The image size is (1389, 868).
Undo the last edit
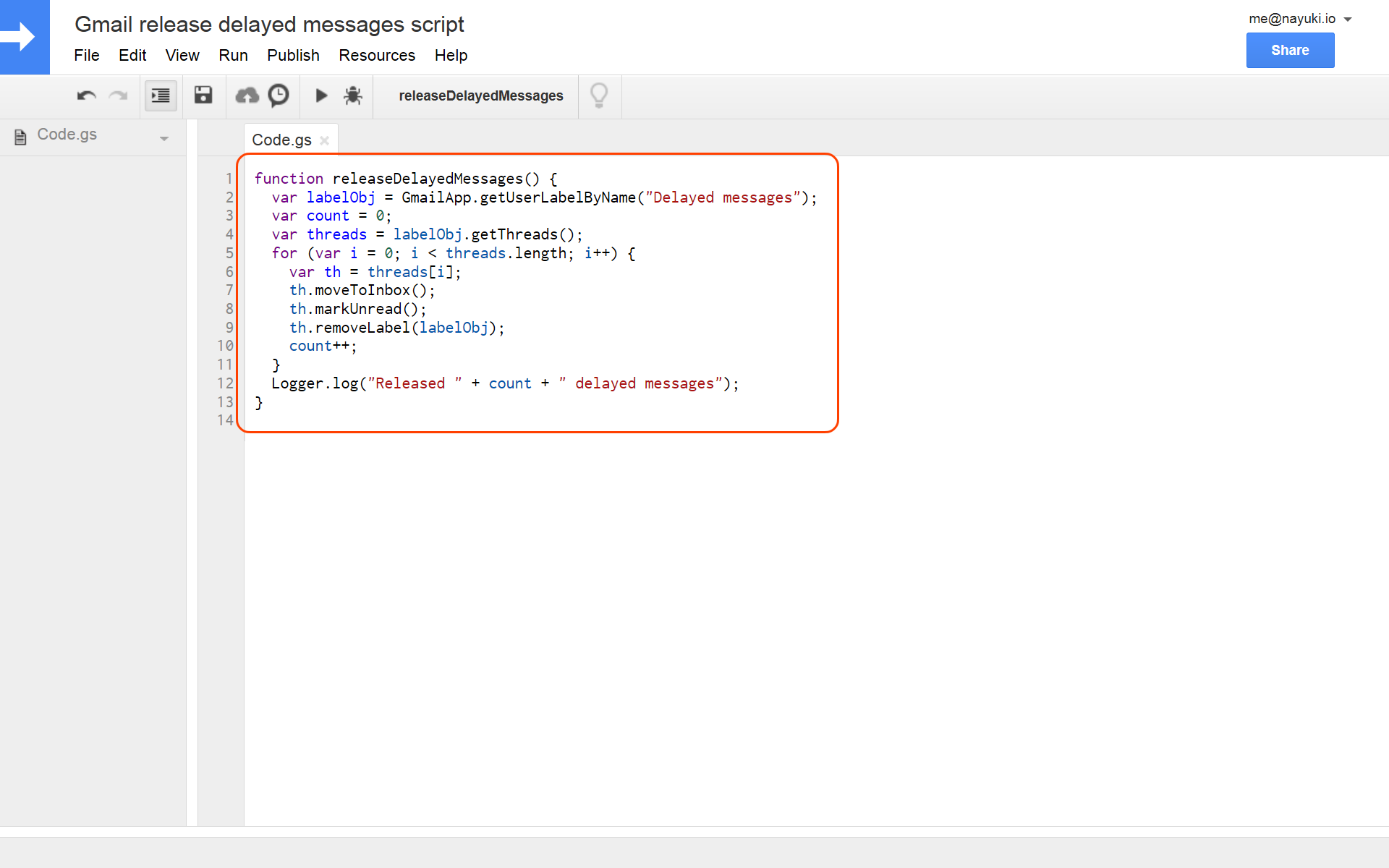87,95
